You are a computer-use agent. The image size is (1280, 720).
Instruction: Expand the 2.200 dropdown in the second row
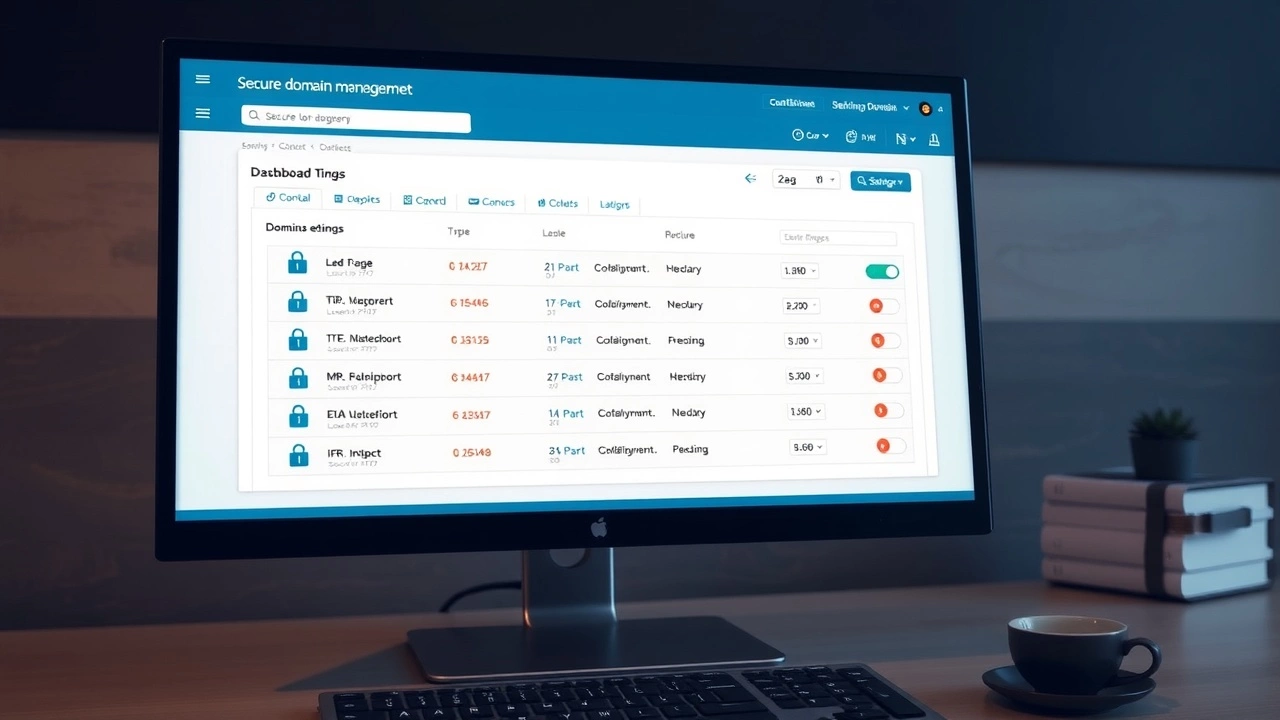(802, 306)
